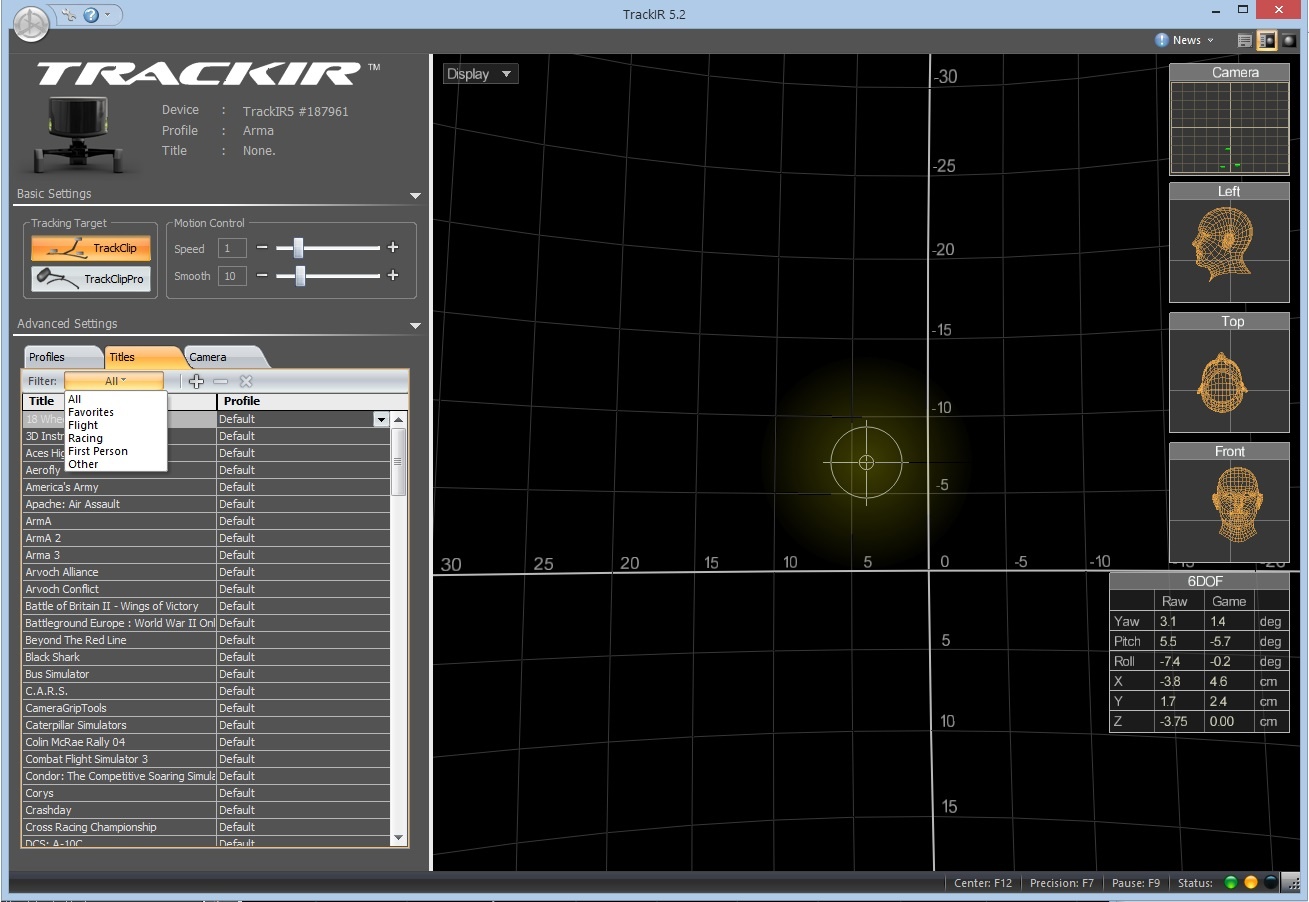The height and width of the screenshot is (902, 1309).
Task: Click the Default profile cell for Crashday
Action: pos(303,810)
